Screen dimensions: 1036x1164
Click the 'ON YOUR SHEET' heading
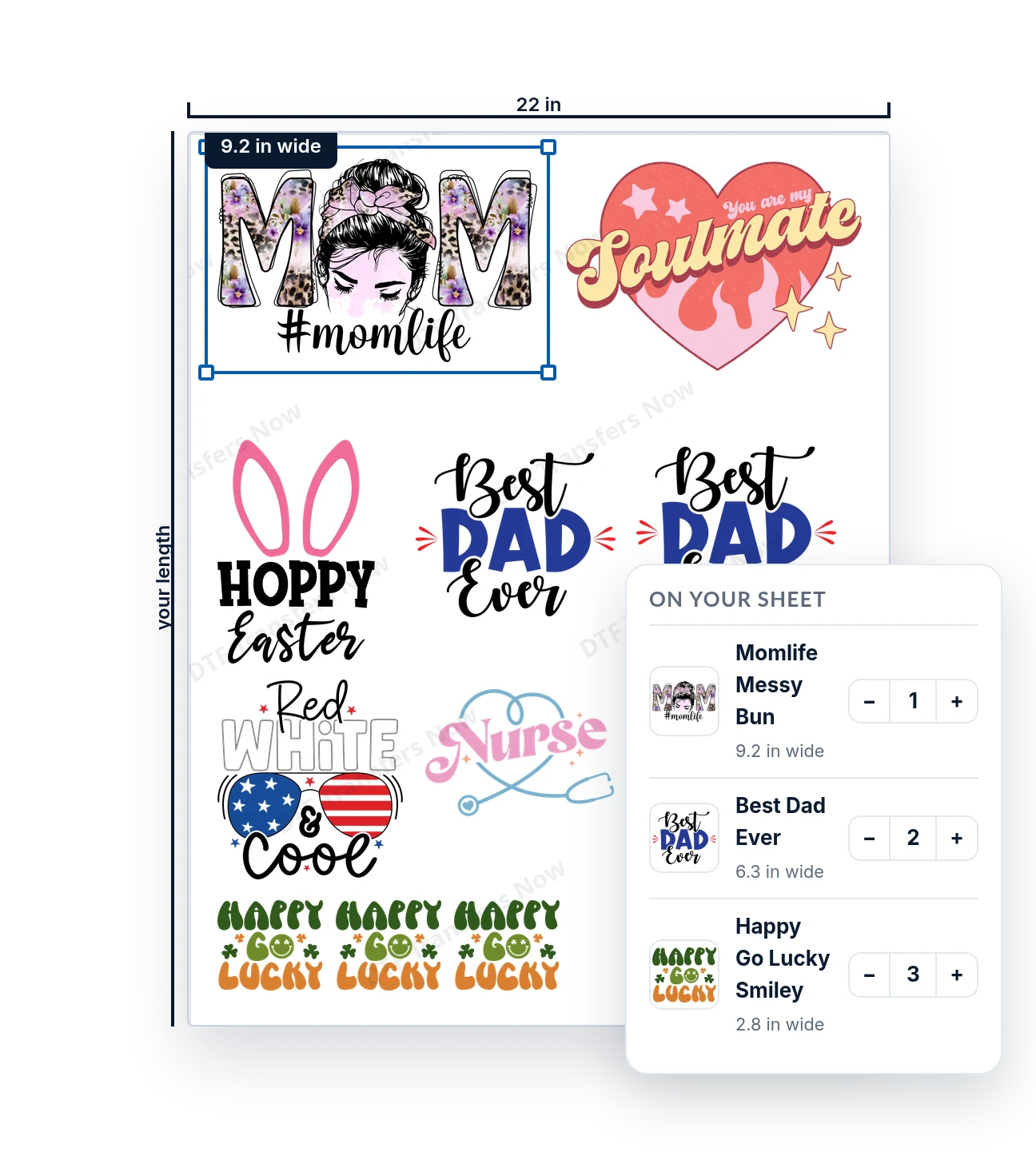point(737,600)
